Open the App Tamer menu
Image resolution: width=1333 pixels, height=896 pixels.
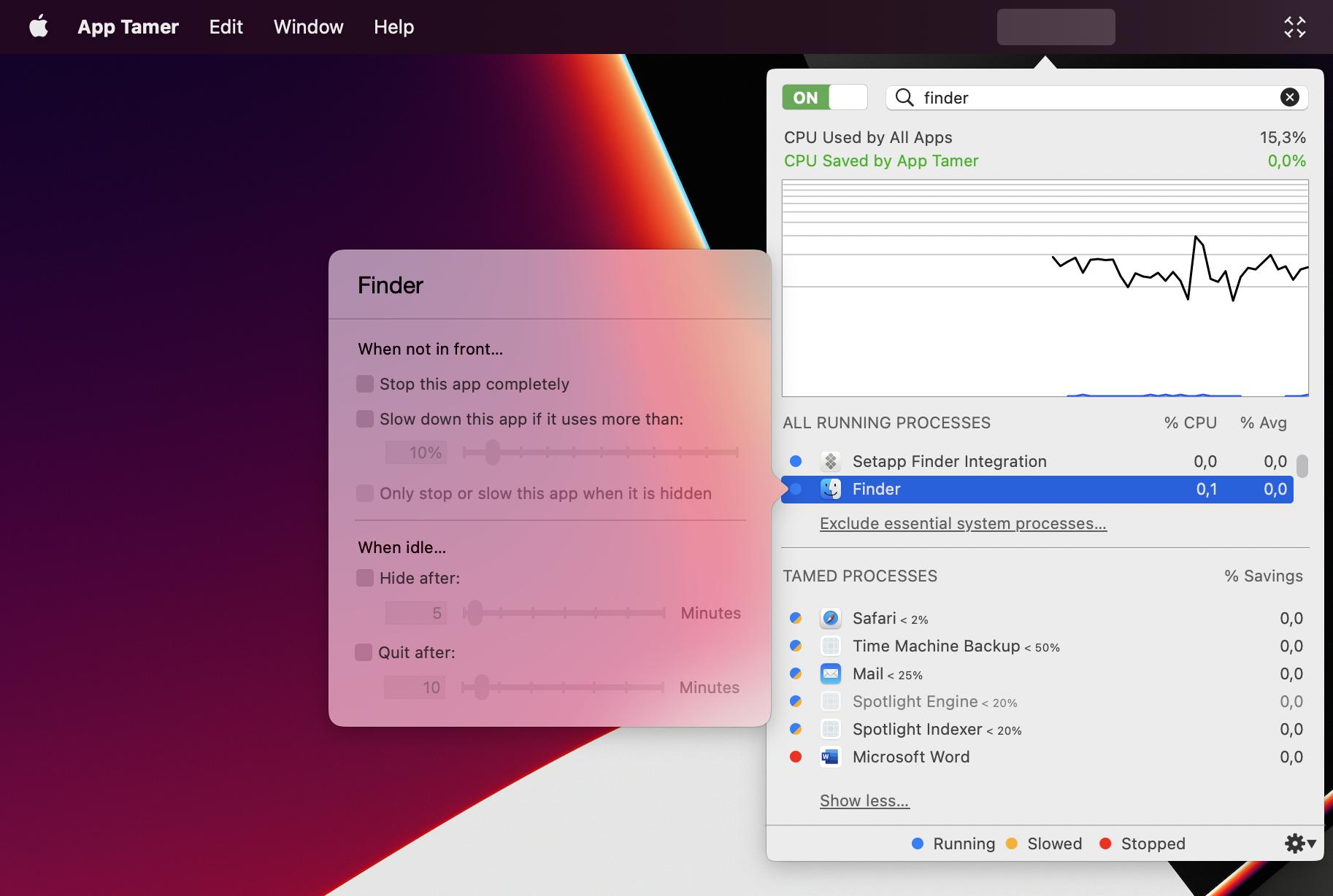[x=128, y=27]
